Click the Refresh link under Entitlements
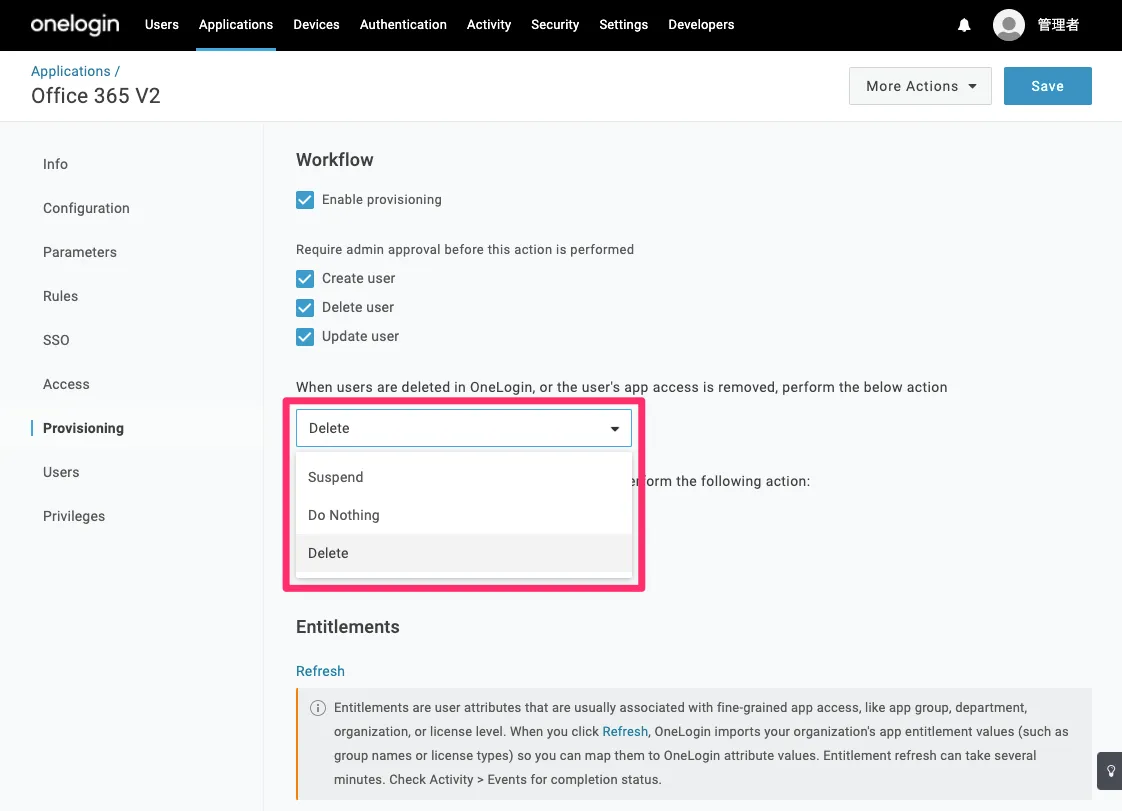1122x811 pixels. (x=320, y=671)
